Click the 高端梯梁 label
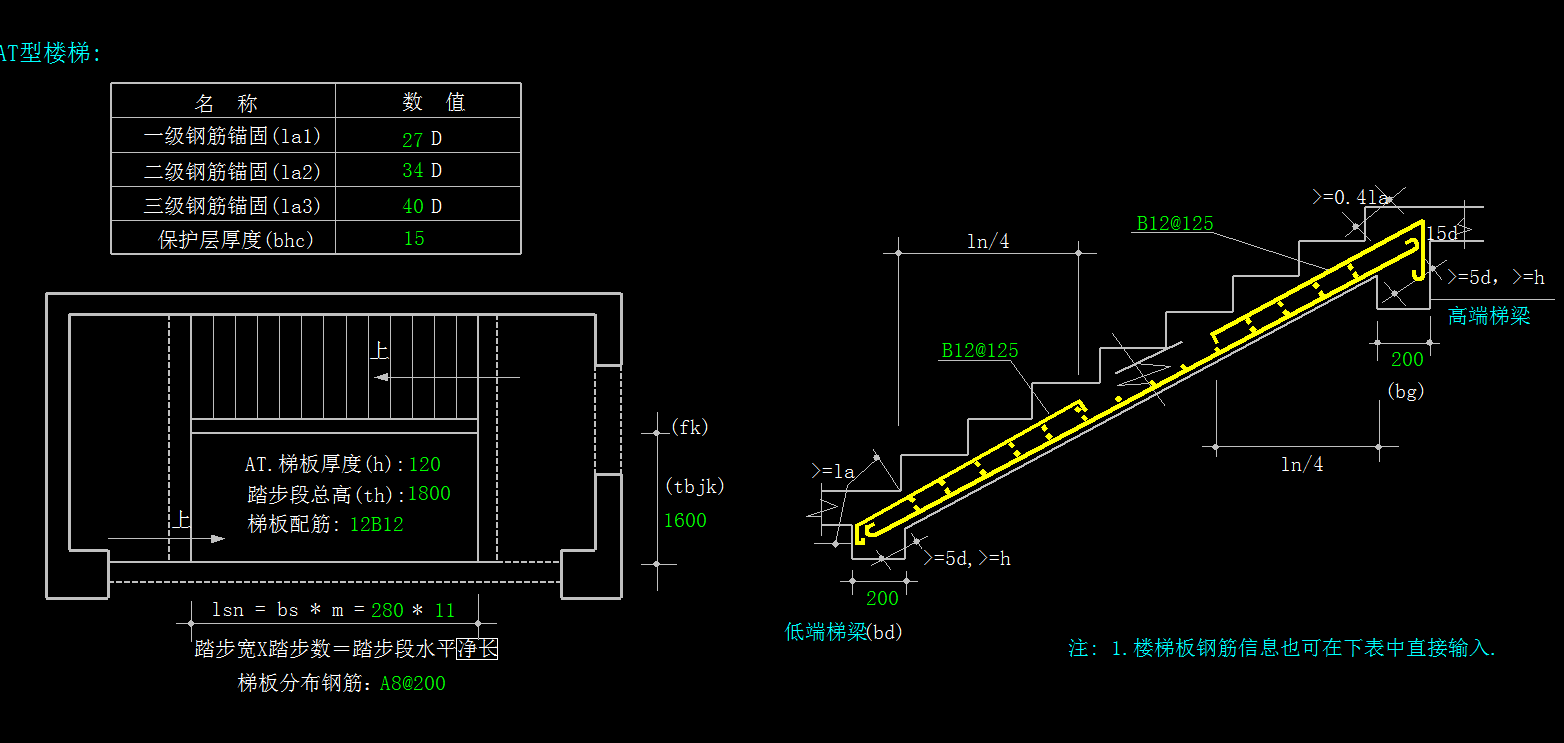Image resolution: width=1564 pixels, height=743 pixels. point(1489,317)
